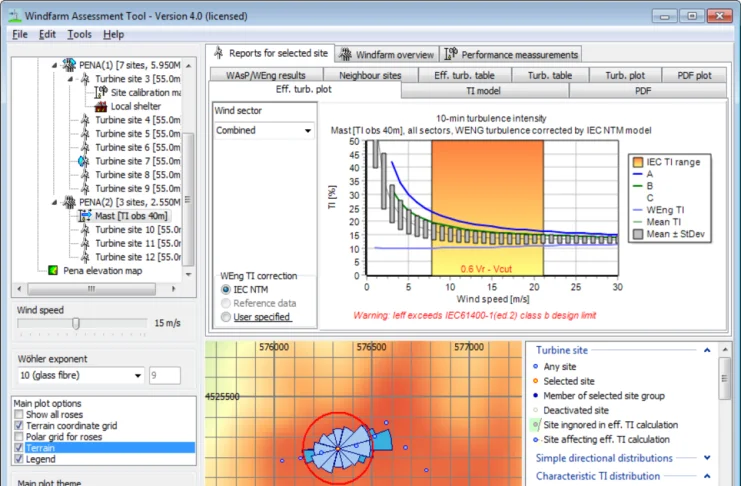Click the PENA(2) windfarm group icon

(x=68, y=202)
